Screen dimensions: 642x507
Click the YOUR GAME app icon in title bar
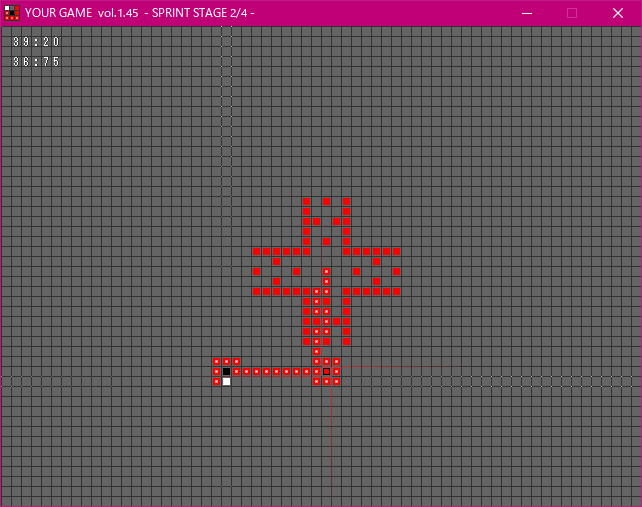tap(12, 13)
